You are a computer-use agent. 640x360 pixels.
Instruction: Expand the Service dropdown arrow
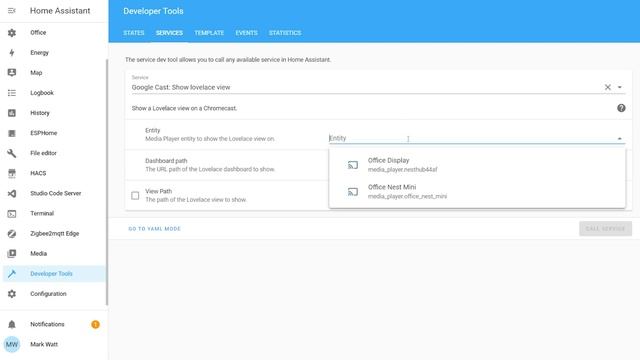[620, 87]
